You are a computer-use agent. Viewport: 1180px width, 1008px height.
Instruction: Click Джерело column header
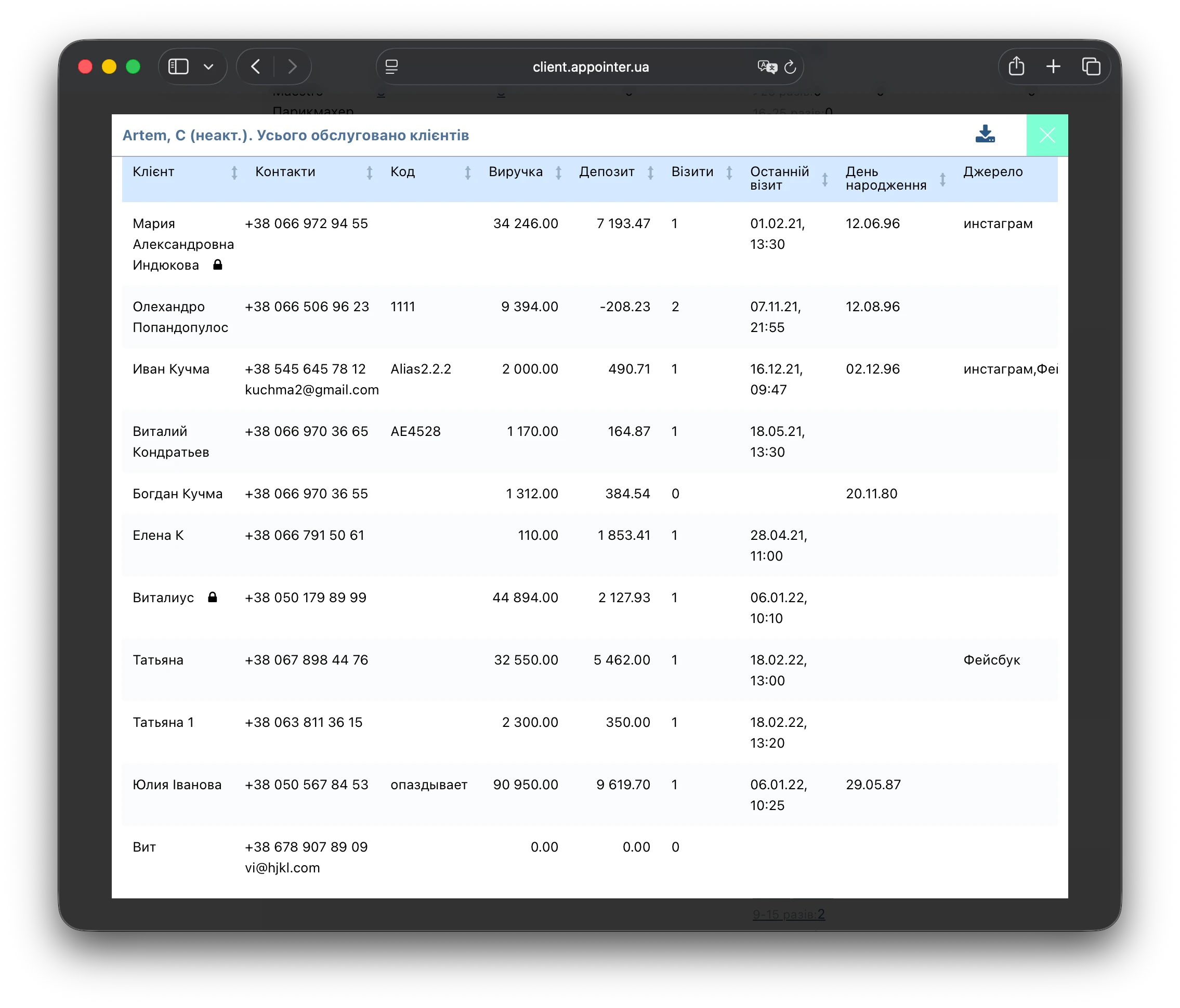coord(993,172)
